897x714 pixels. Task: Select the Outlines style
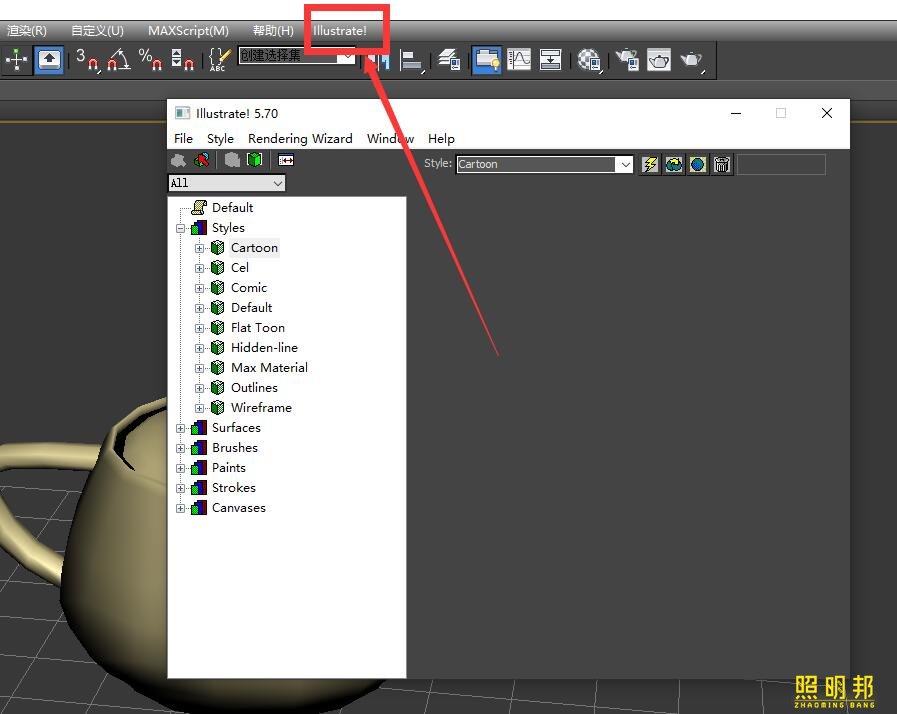click(x=254, y=388)
